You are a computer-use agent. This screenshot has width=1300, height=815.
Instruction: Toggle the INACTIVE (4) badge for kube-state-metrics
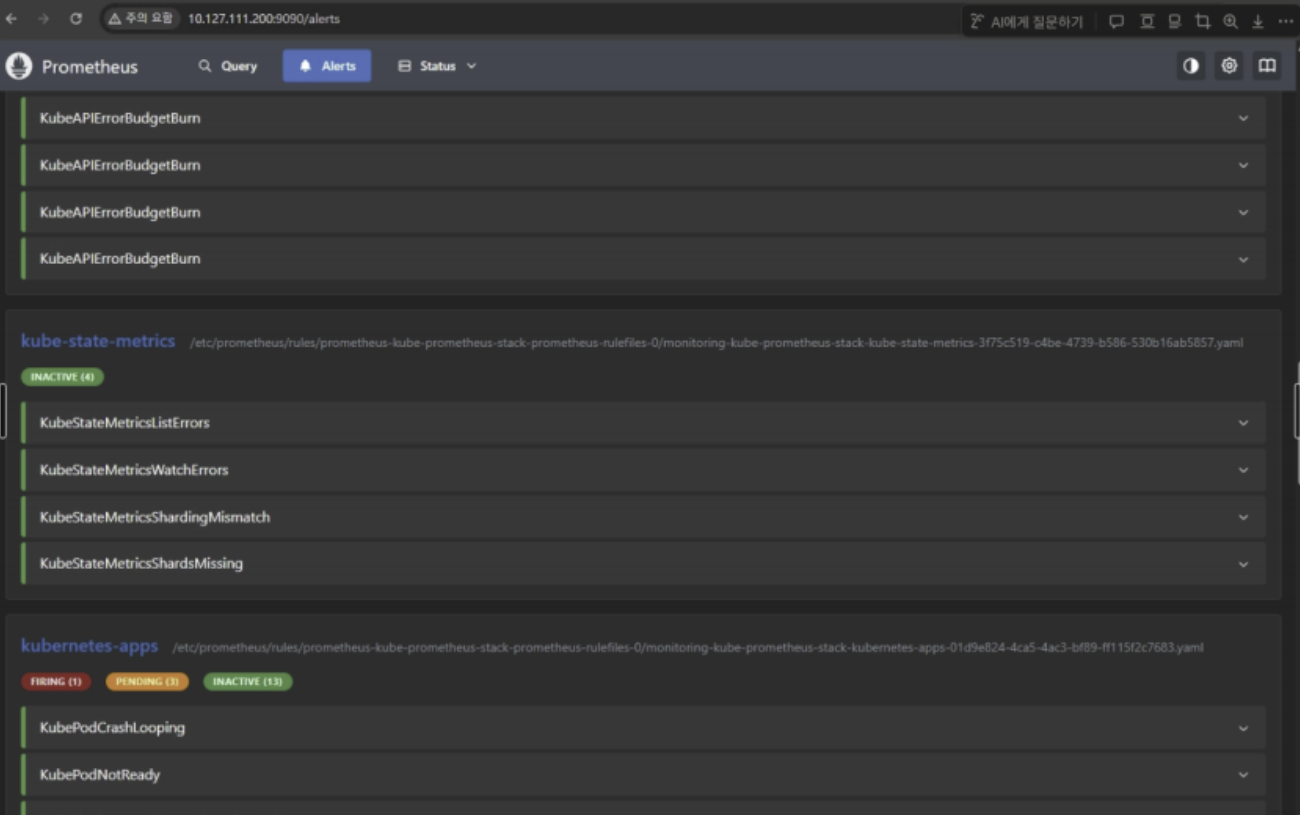coord(62,377)
